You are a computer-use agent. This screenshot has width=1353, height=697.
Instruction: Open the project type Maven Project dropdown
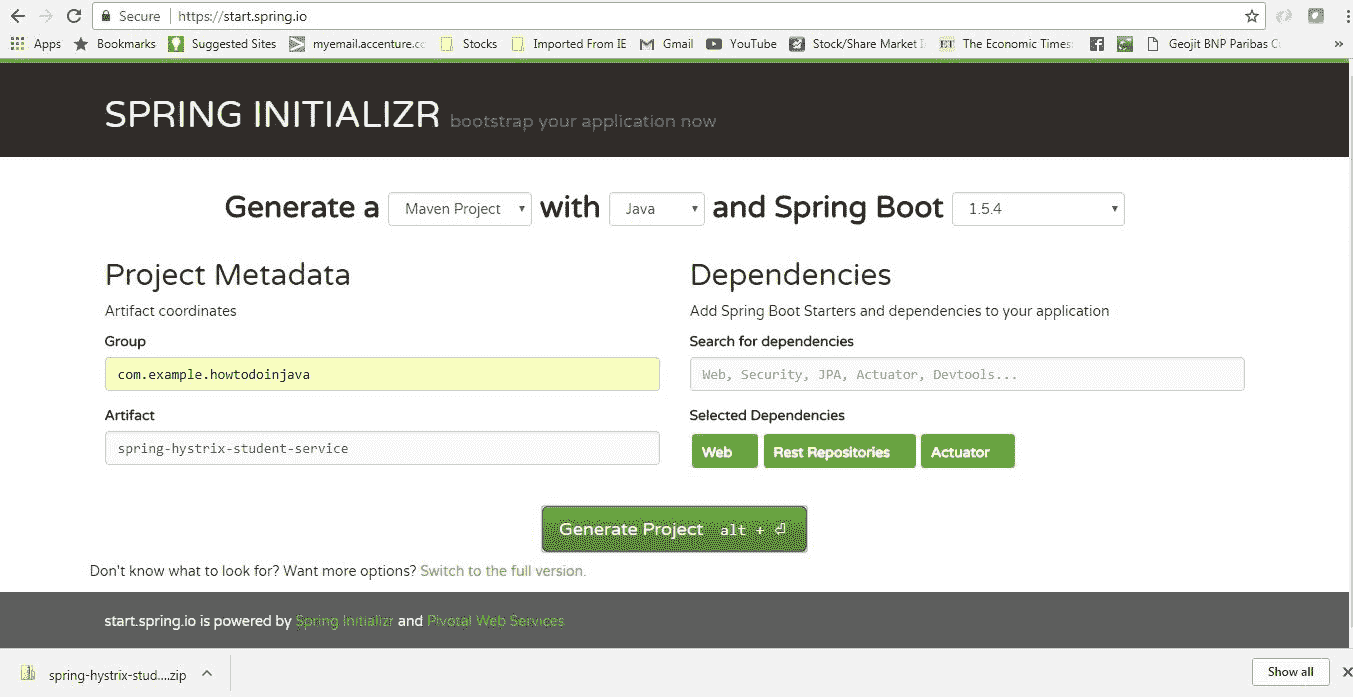(x=460, y=209)
